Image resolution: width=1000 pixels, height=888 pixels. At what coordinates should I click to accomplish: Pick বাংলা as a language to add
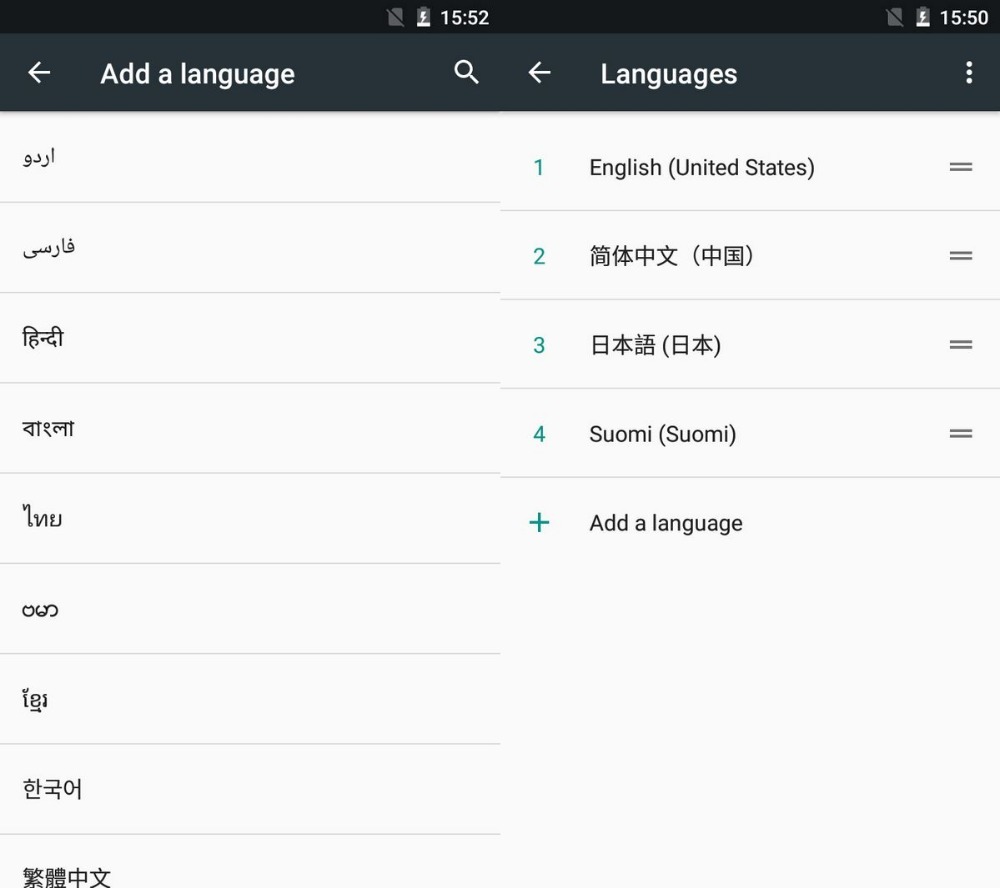pos(48,428)
